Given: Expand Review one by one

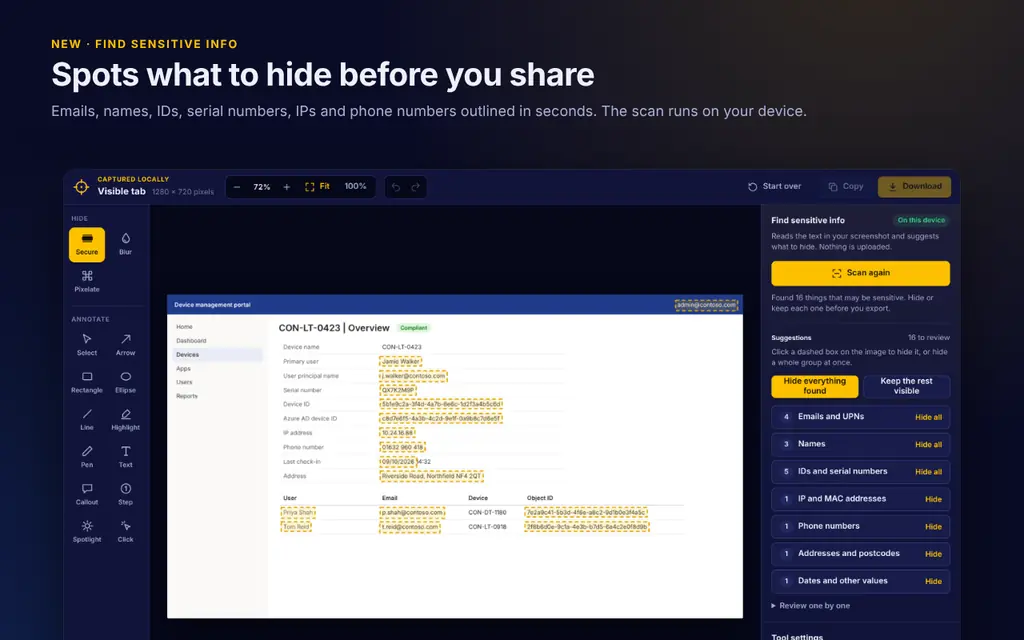Looking at the screenshot, I should tap(810, 606).
